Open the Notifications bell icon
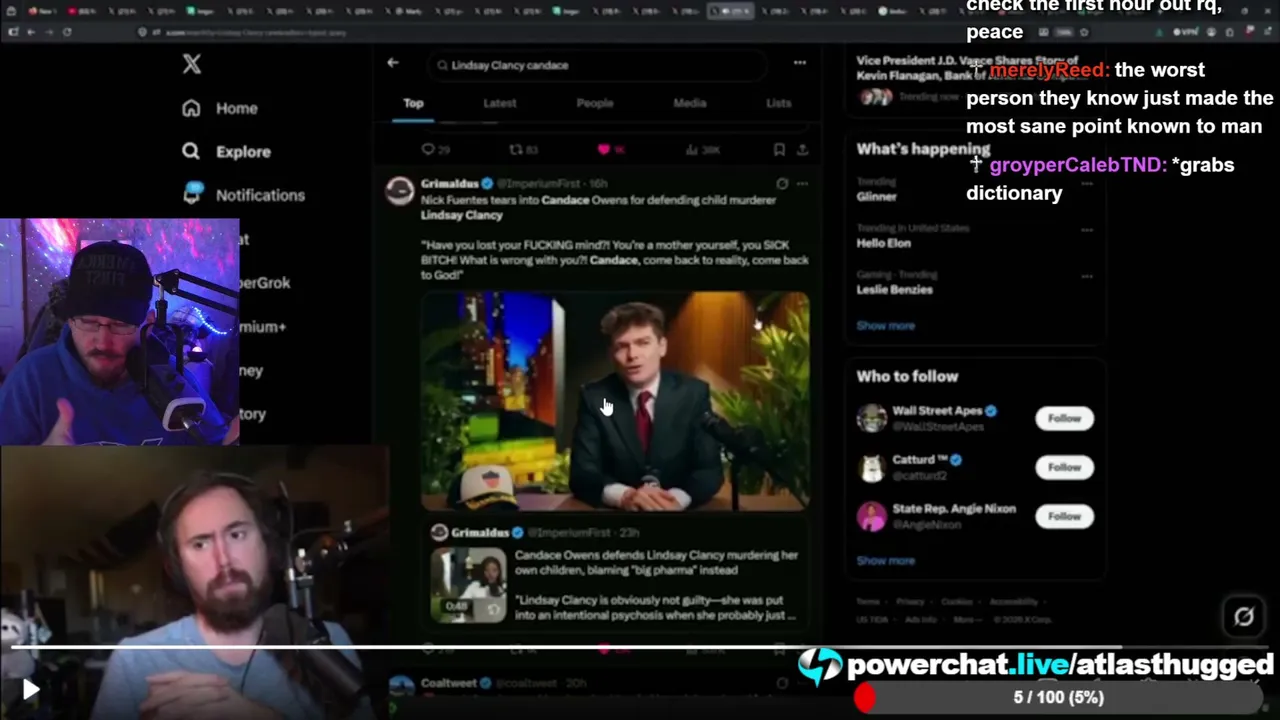 [193, 194]
